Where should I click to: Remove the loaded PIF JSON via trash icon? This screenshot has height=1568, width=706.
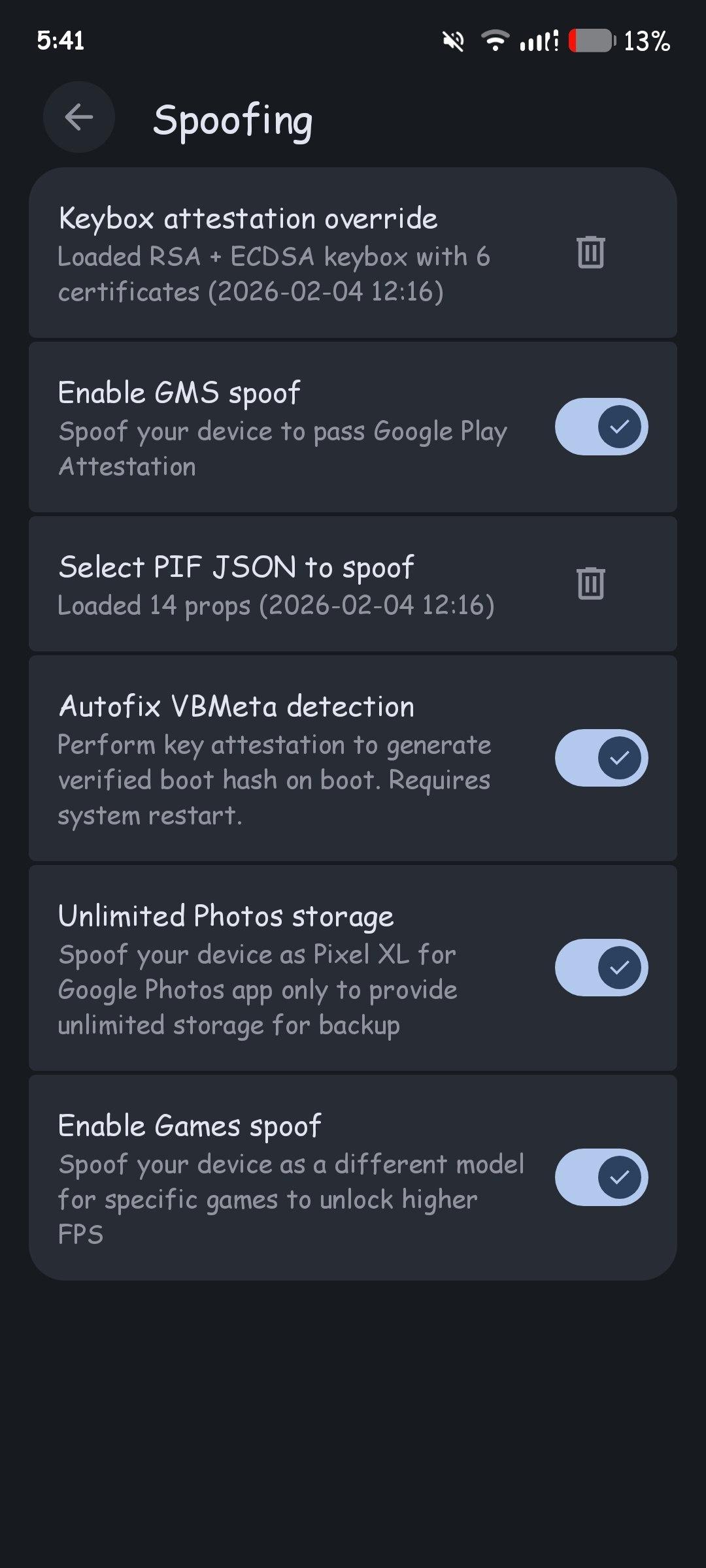click(590, 583)
